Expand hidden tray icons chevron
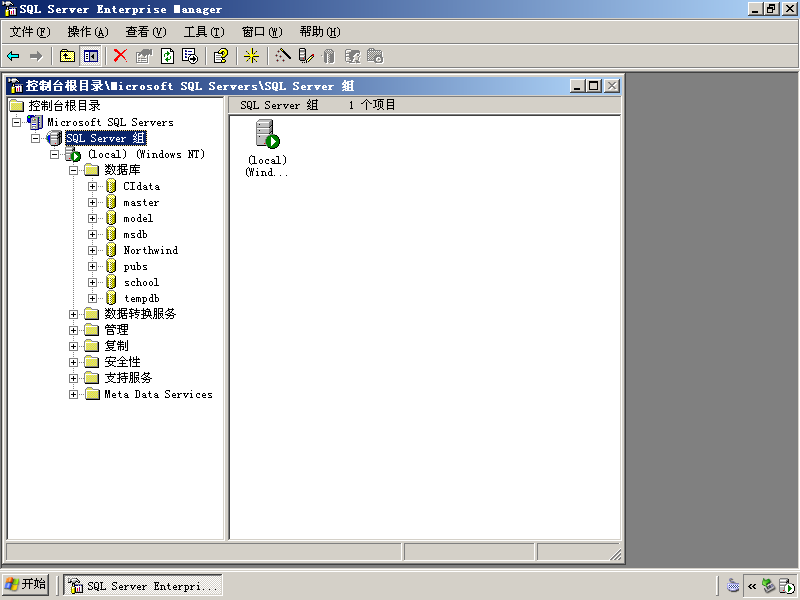Screen dimensions: 800x600 click(x=752, y=586)
